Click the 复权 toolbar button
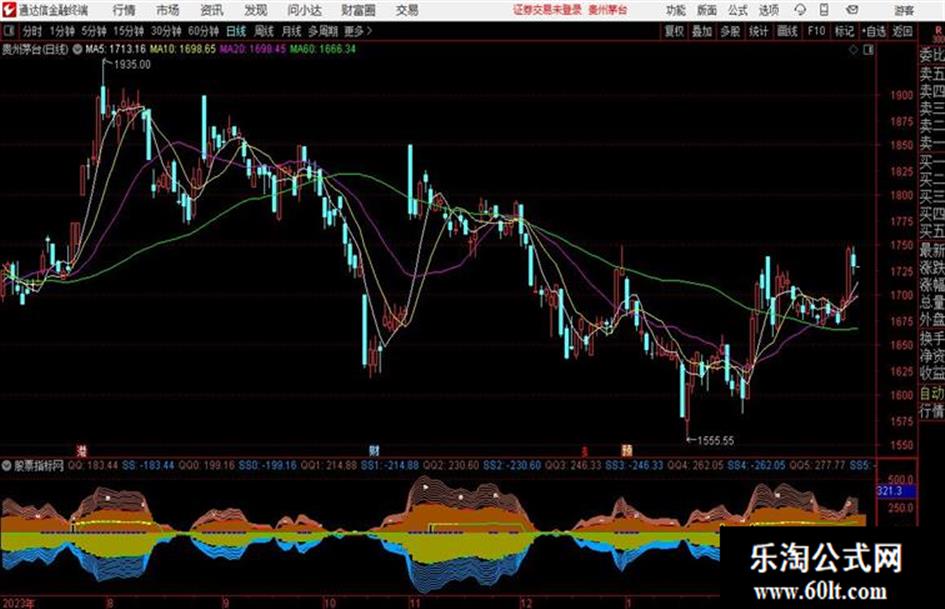 [674, 31]
